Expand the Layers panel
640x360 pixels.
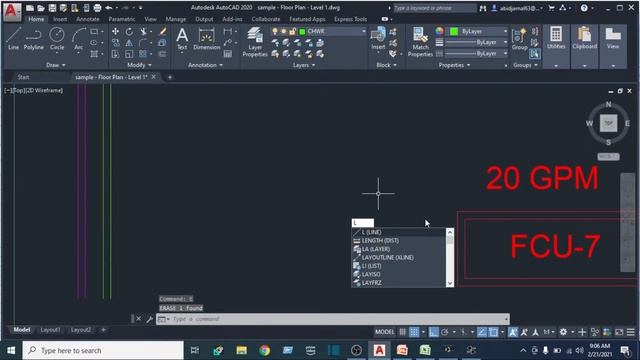pyautogui.click(x=304, y=65)
